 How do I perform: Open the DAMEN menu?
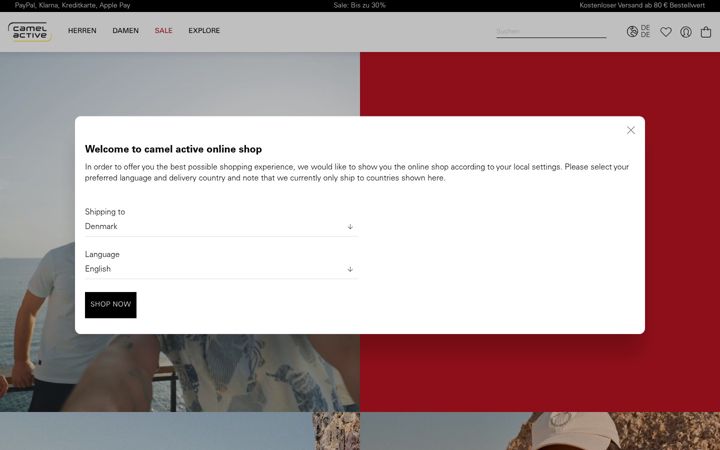click(125, 31)
